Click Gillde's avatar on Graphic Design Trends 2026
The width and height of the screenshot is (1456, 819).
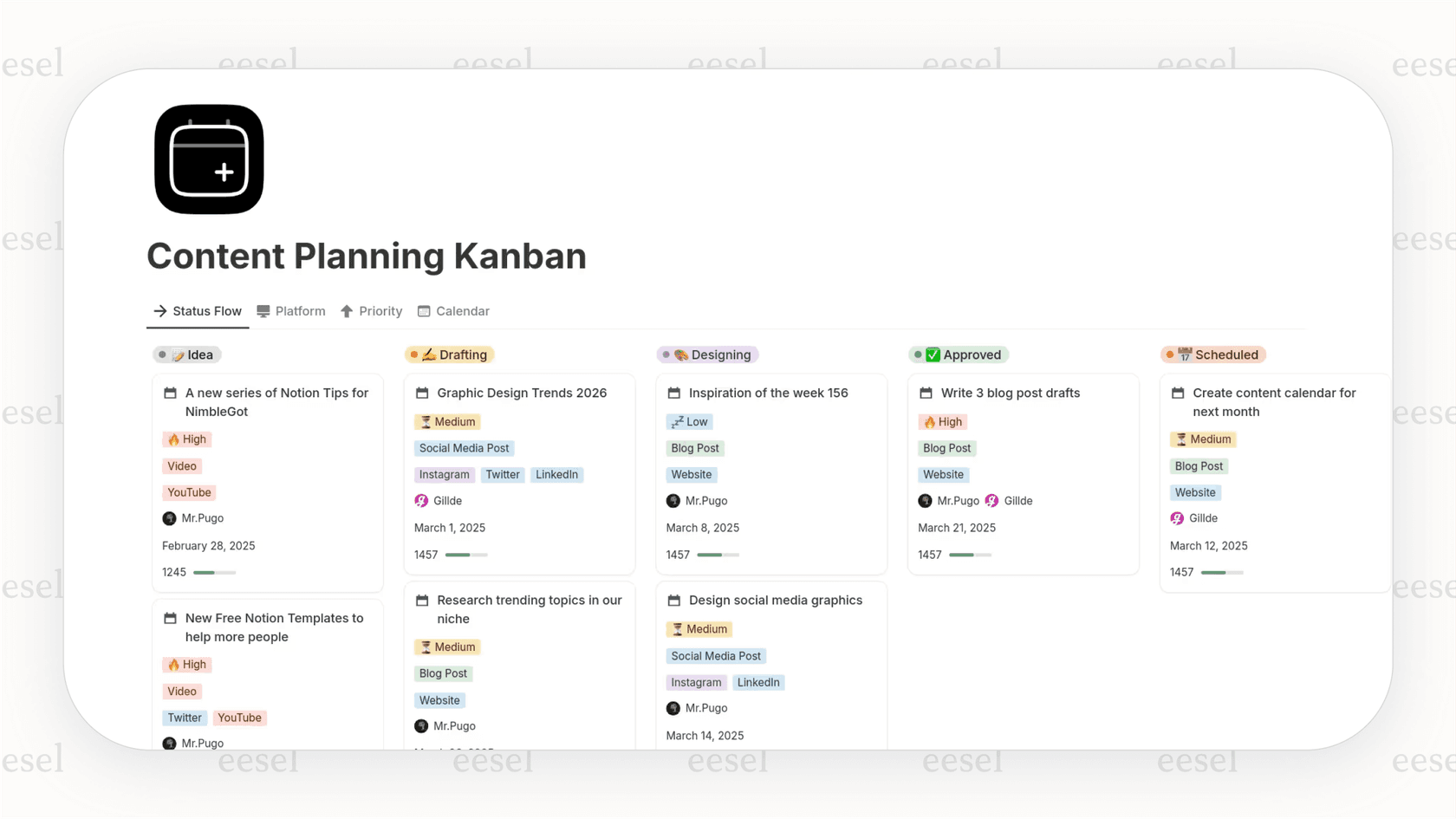tap(422, 501)
